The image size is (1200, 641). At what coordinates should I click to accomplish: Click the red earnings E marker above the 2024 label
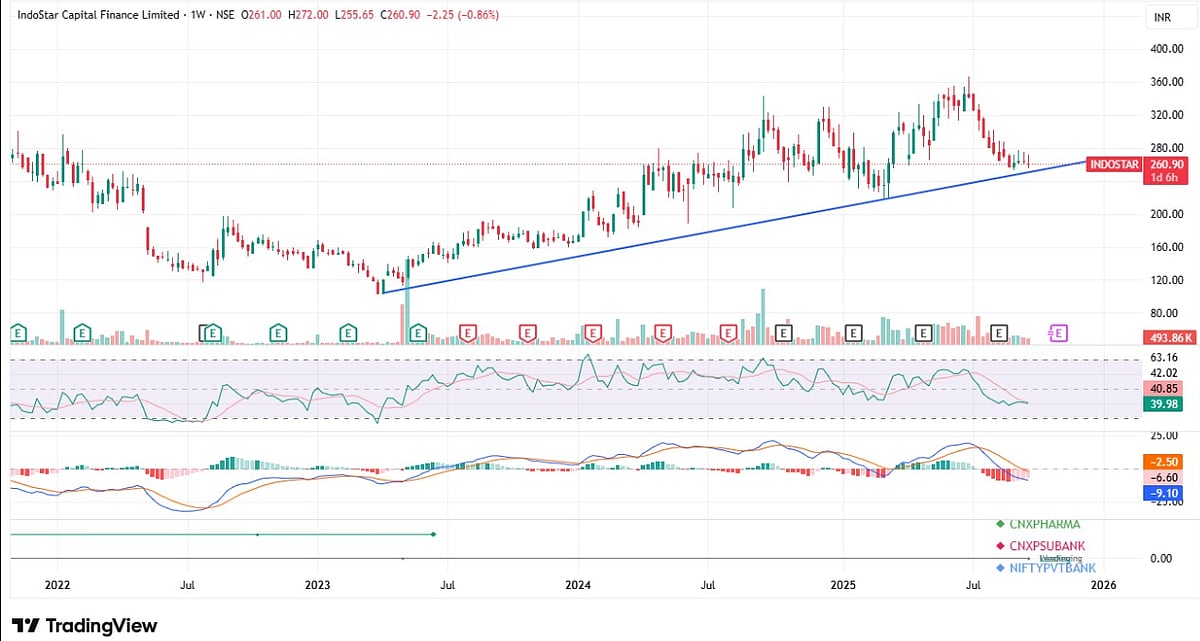click(592, 332)
